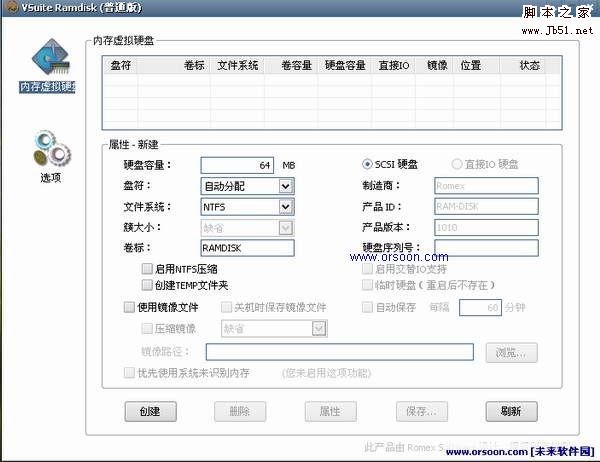Sort by the 状态 column header
The height and width of the screenshot is (462, 600).
coord(523,65)
